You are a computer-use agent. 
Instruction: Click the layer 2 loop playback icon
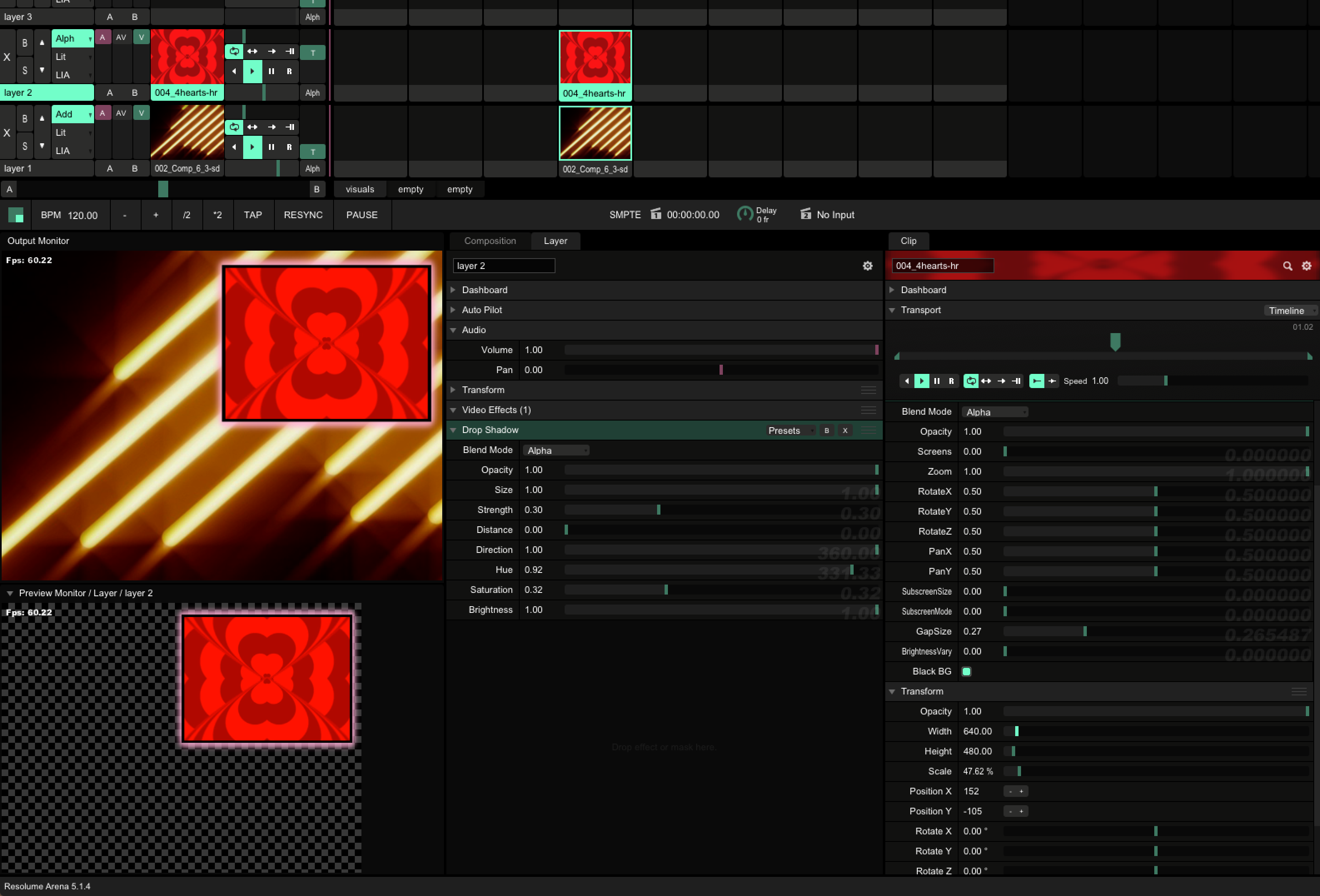[234, 52]
